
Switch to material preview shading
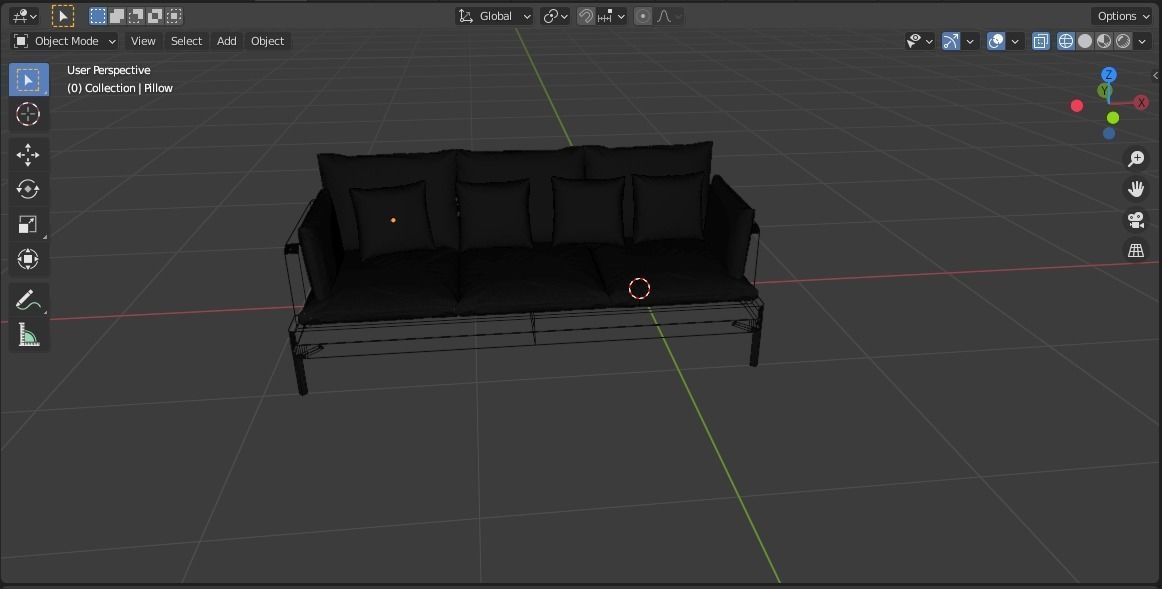click(1104, 41)
